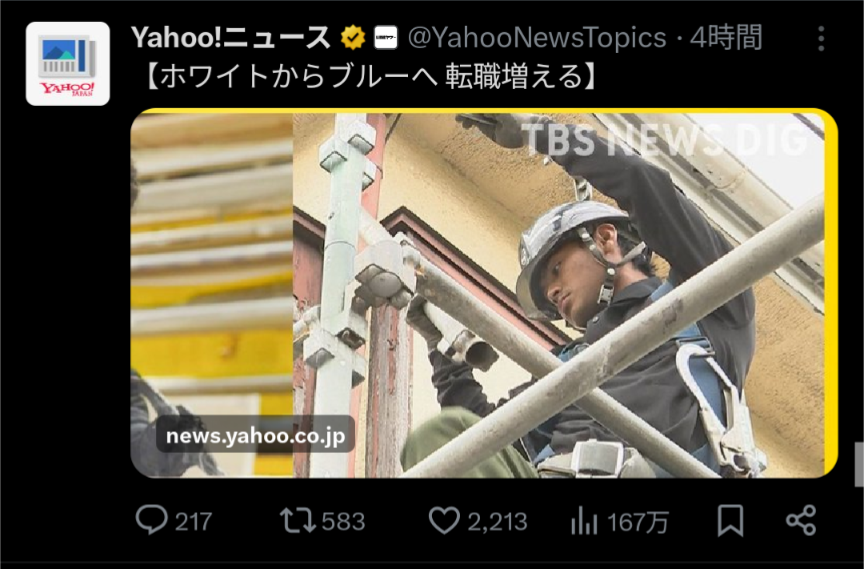Open the Yahoo!ニュース display name
The width and height of the screenshot is (864, 569).
coord(231,38)
